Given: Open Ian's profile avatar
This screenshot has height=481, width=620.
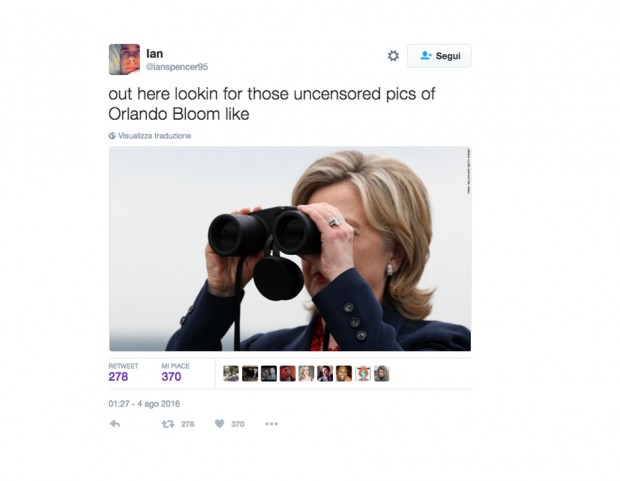Looking at the screenshot, I should point(125,59).
